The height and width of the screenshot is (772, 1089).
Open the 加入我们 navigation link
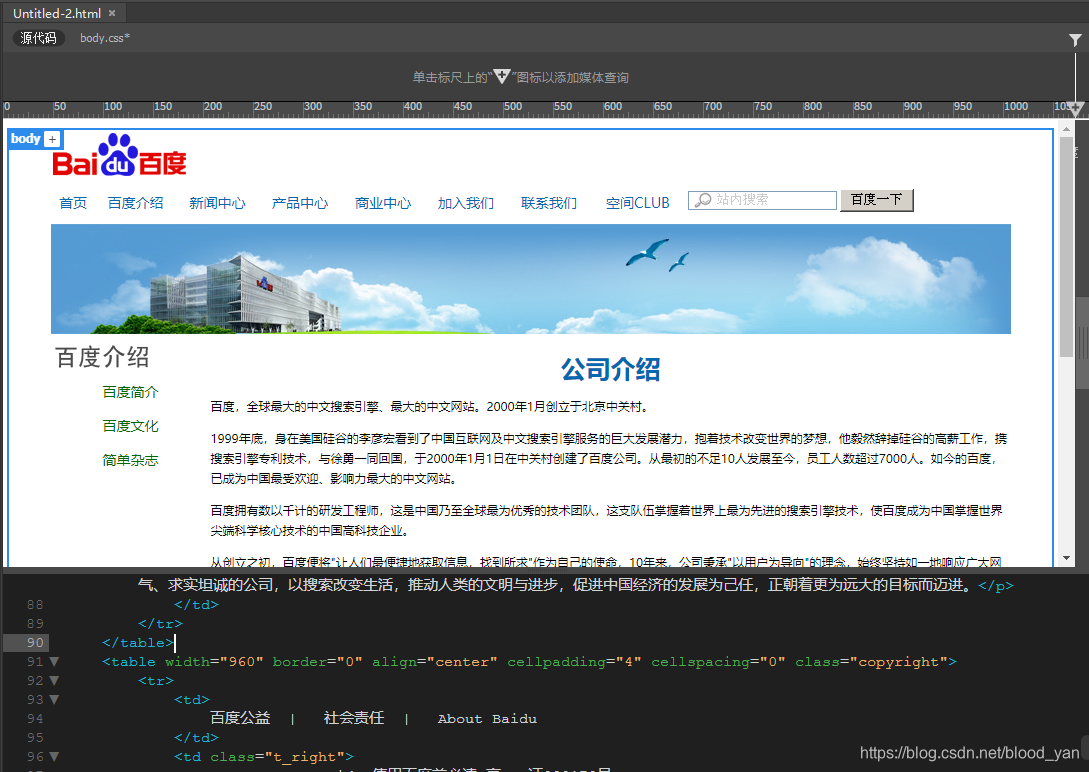point(465,203)
